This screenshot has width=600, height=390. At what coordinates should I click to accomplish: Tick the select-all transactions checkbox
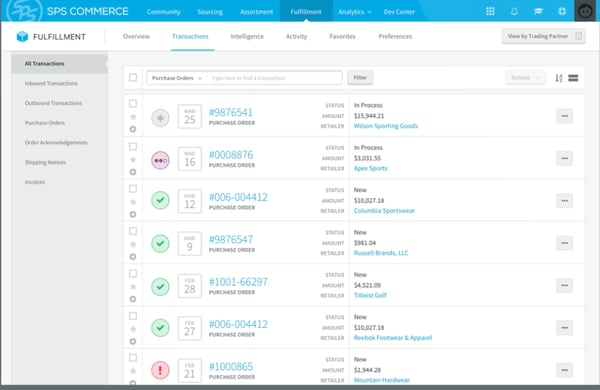[x=133, y=78]
